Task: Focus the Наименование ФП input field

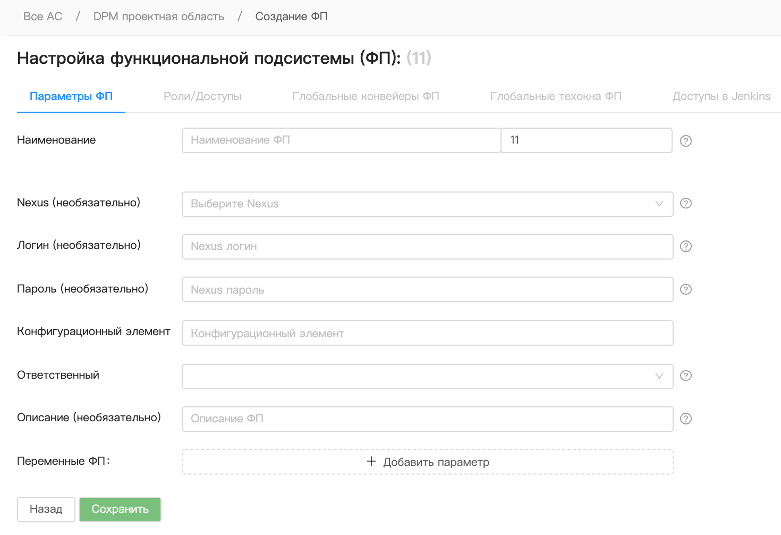Action: coord(340,141)
